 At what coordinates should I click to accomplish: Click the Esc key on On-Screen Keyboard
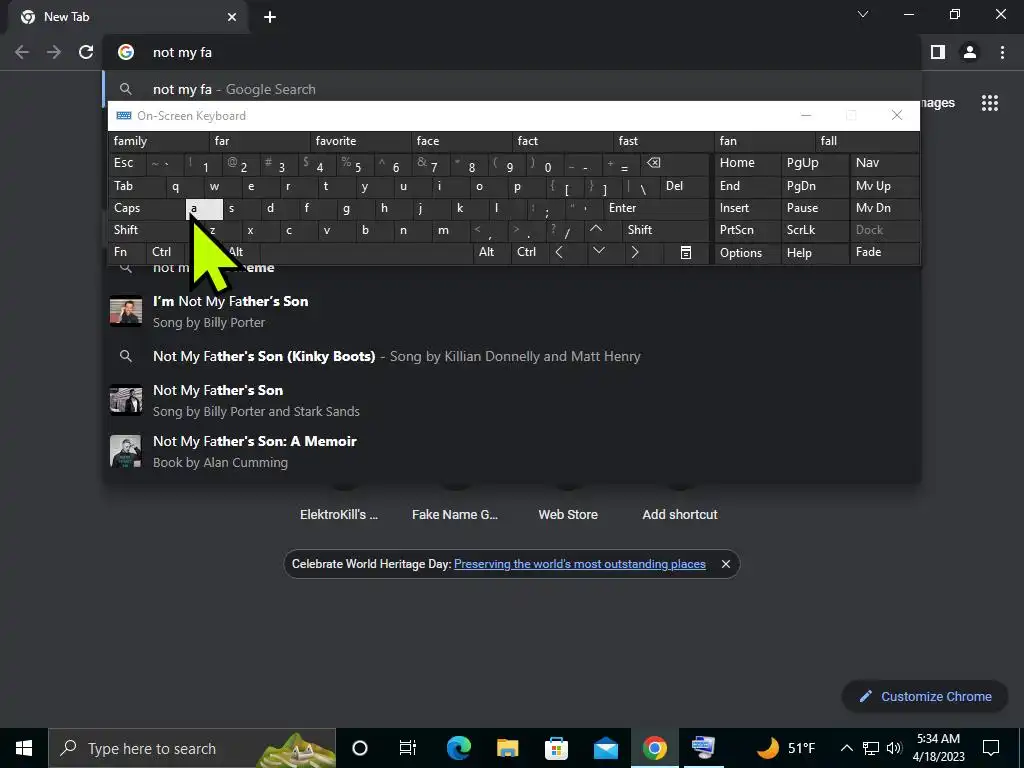[127, 163]
